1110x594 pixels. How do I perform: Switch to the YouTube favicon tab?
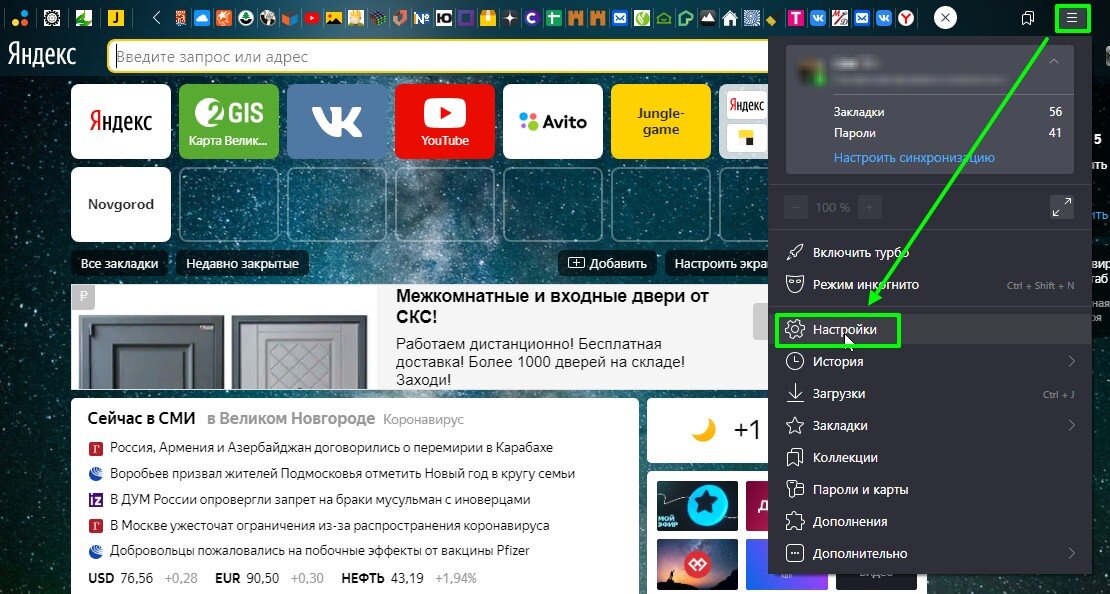coord(311,18)
